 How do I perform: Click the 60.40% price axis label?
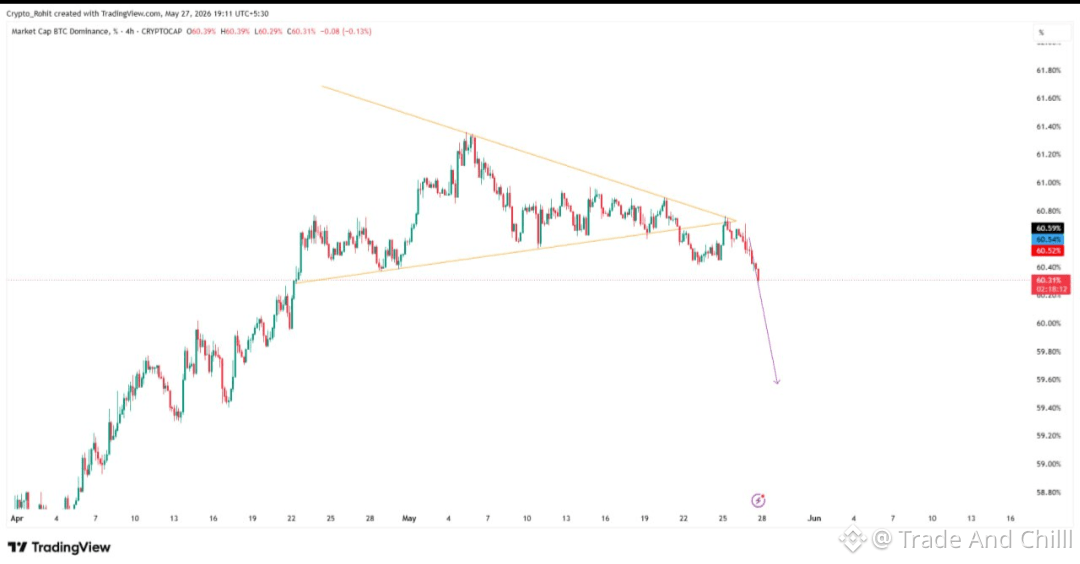pyautogui.click(x=1048, y=267)
